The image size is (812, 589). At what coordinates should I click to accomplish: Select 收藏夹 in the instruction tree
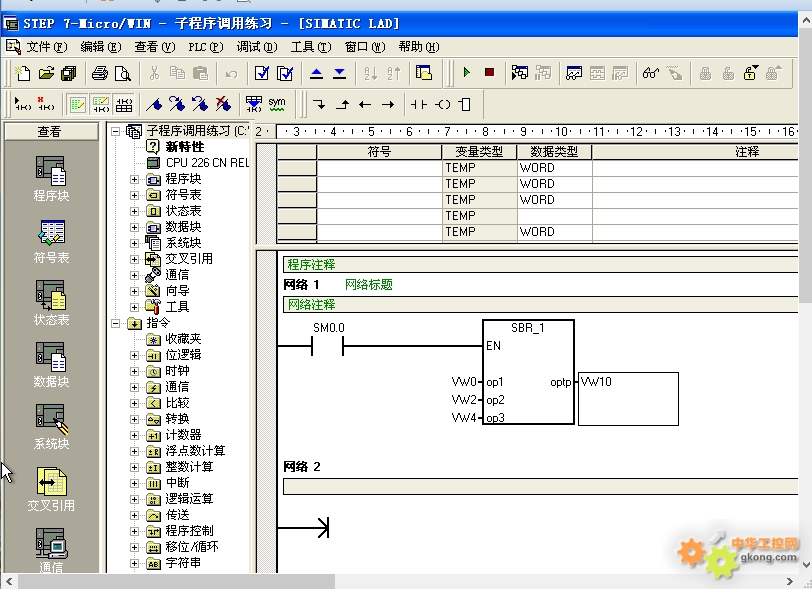click(x=183, y=339)
